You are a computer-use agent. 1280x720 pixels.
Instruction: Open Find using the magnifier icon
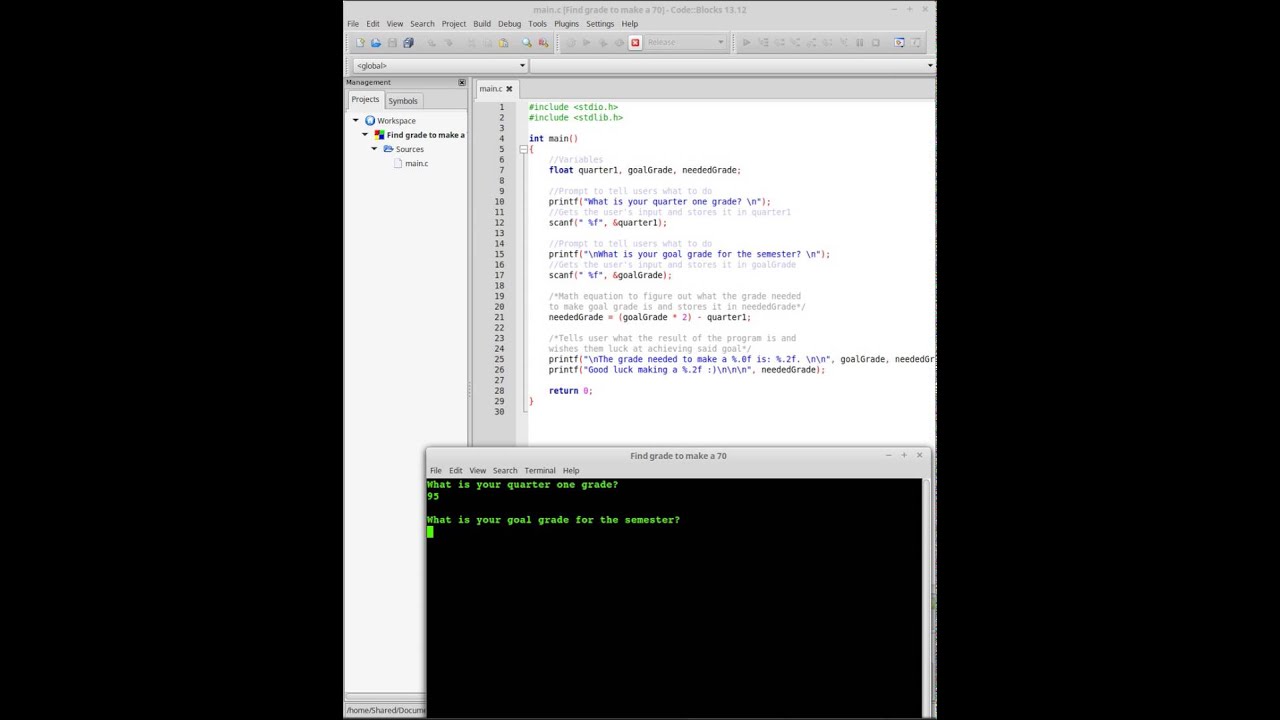point(527,42)
